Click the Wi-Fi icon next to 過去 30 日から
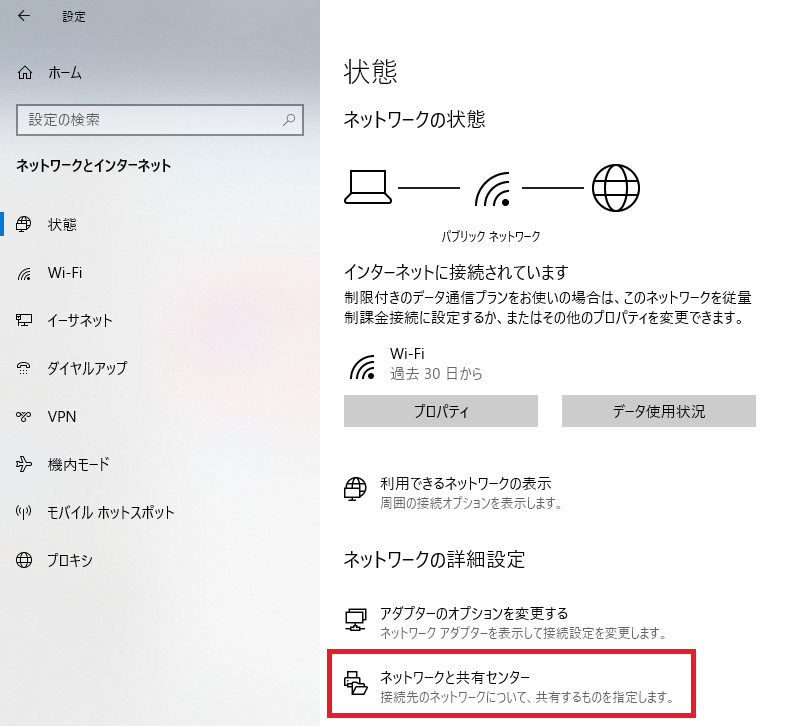Viewport: 790px width, 726px height. [x=363, y=367]
